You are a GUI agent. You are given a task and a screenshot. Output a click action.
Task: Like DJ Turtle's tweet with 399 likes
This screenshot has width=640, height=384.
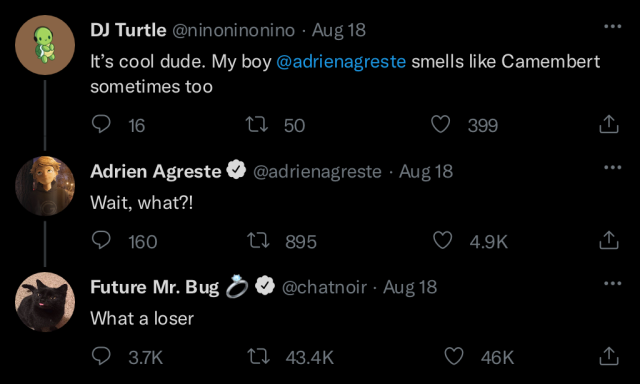pos(441,124)
